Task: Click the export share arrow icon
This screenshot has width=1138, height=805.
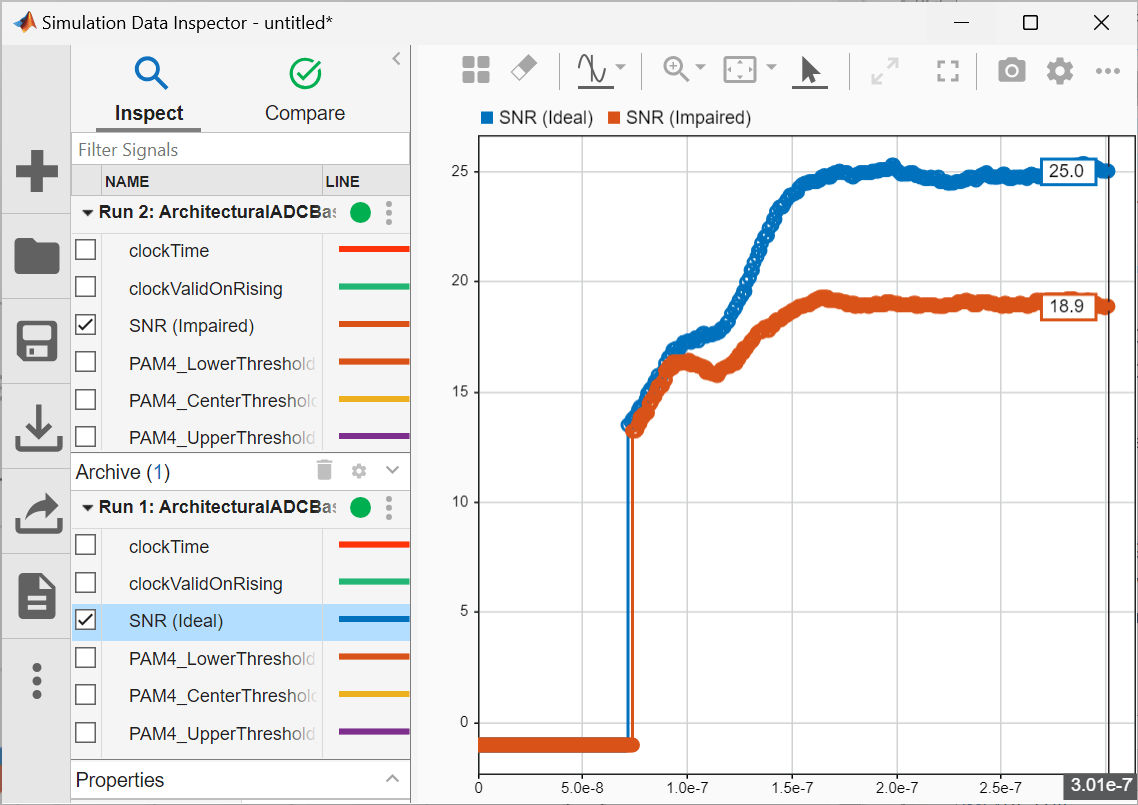Action: click(37, 514)
